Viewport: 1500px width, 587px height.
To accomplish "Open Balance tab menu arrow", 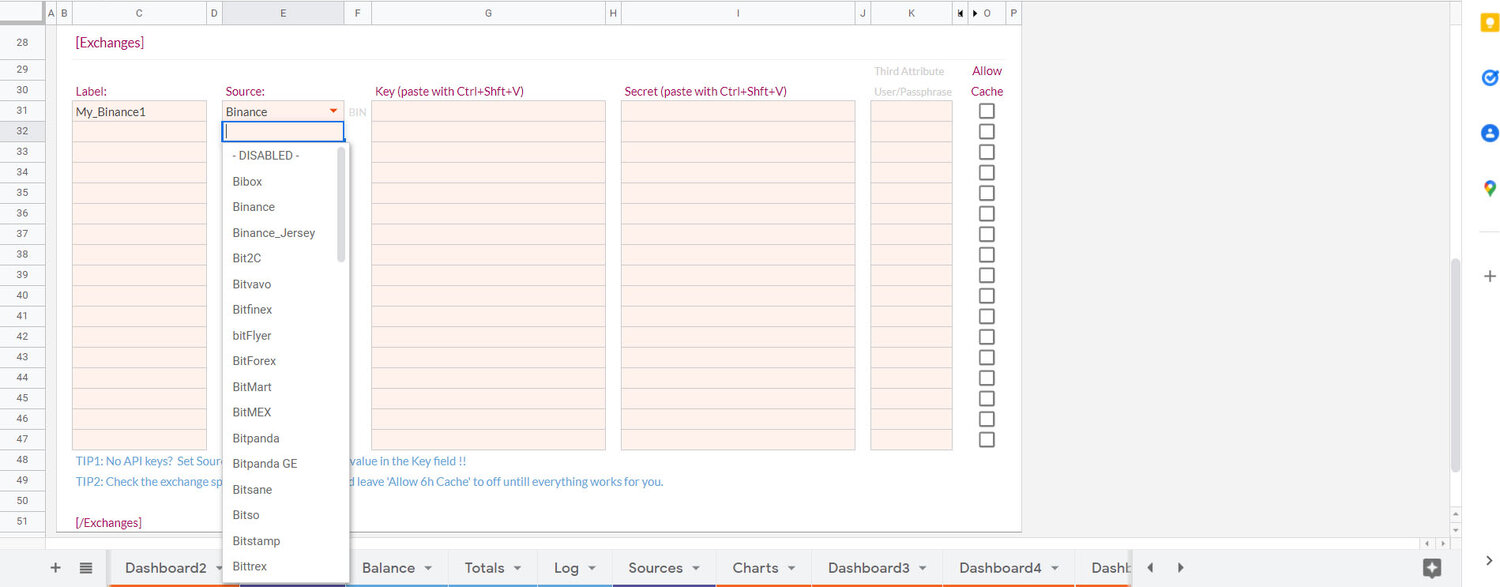I will pyautogui.click(x=428, y=568).
